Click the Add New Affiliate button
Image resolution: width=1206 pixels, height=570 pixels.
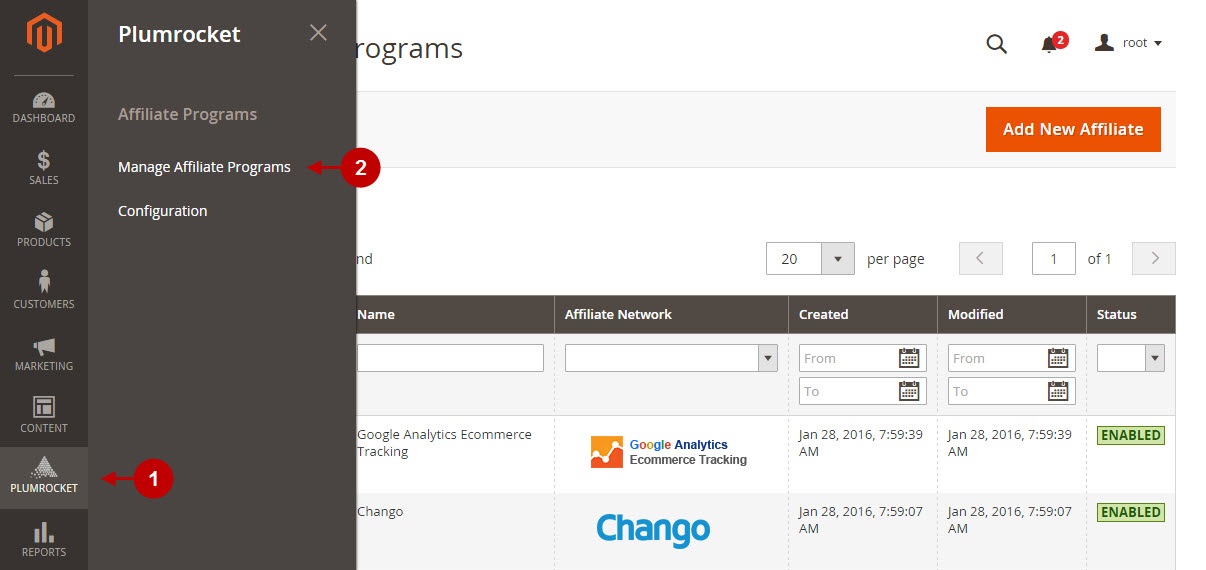[1073, 129]
